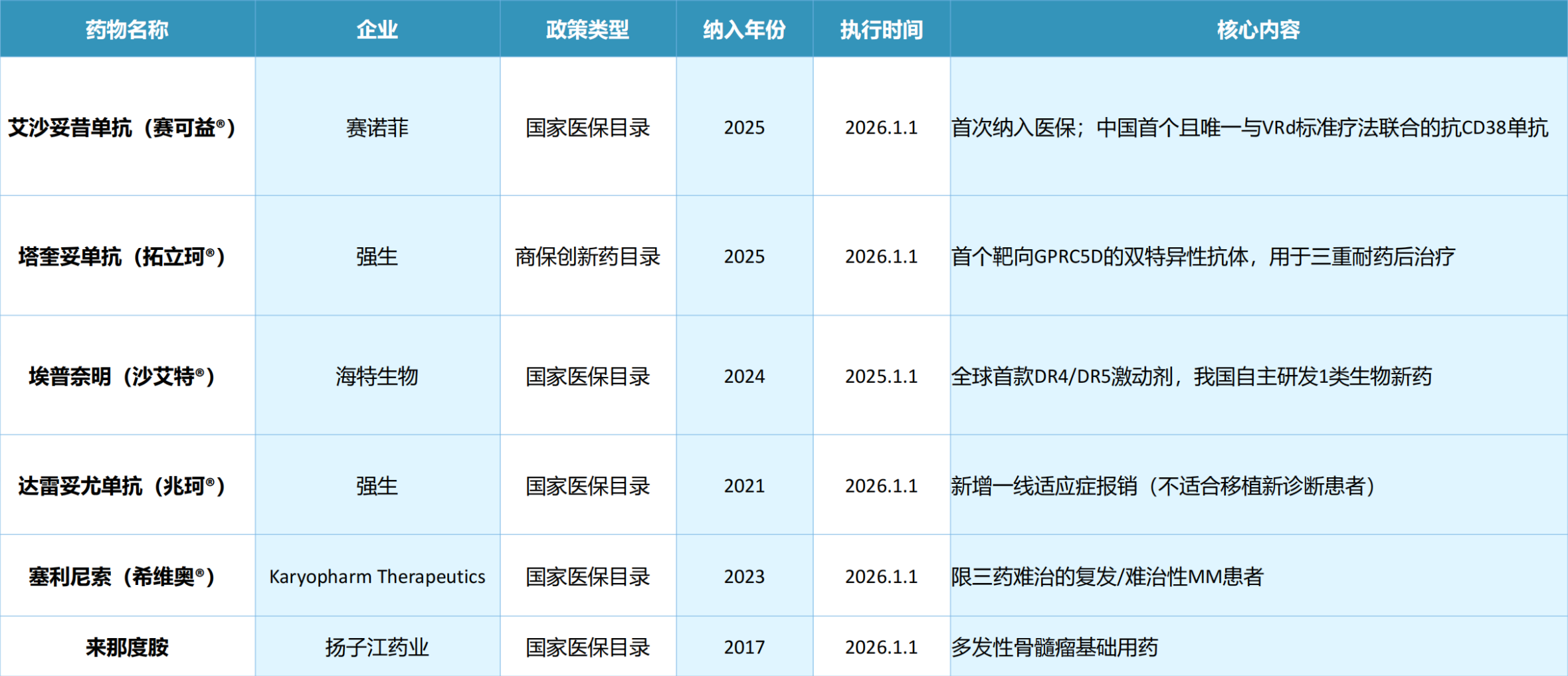The height and width of the screenshot is (676, 1568).
Task: Select the 新增一线适应症报销 description cell
Action: coord(1259,485)
